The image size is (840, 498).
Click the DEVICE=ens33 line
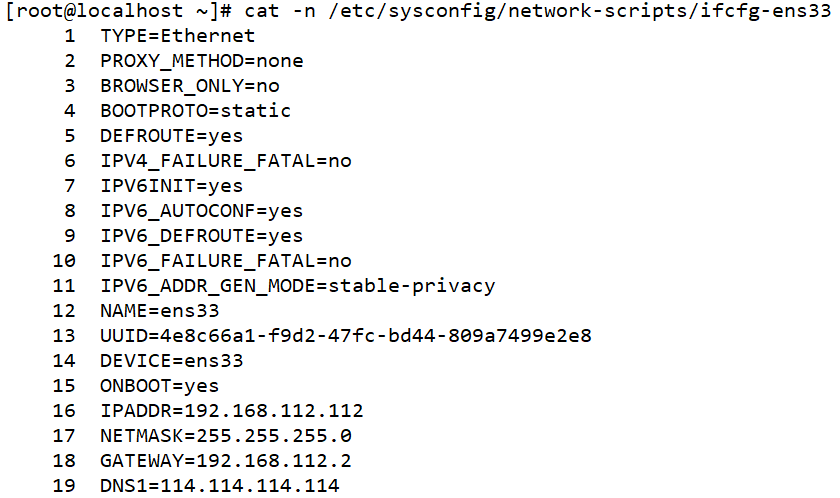pyautogui.click(x=171, y=361)
